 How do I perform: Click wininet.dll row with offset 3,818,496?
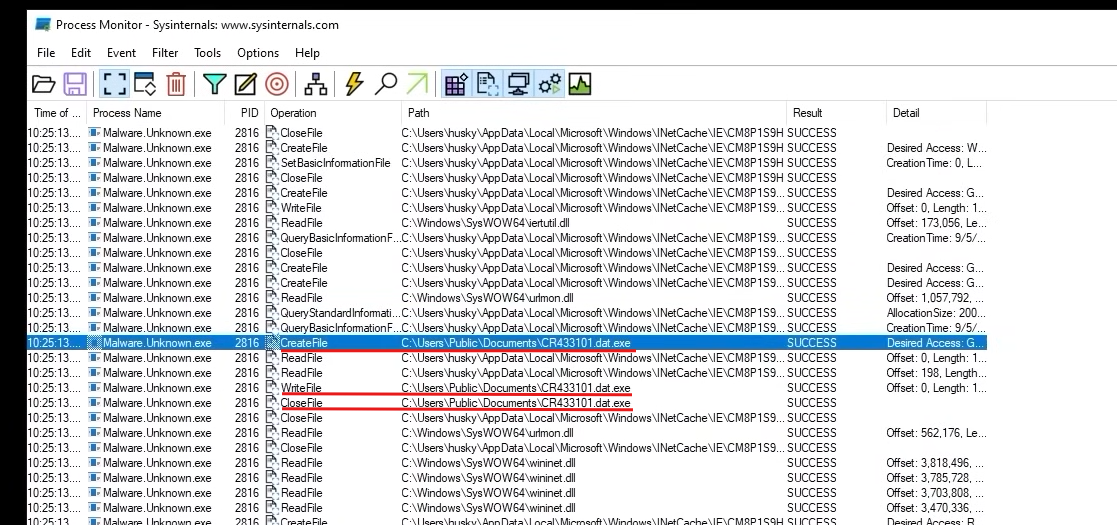pyautogui.click(x=507, y=462)
